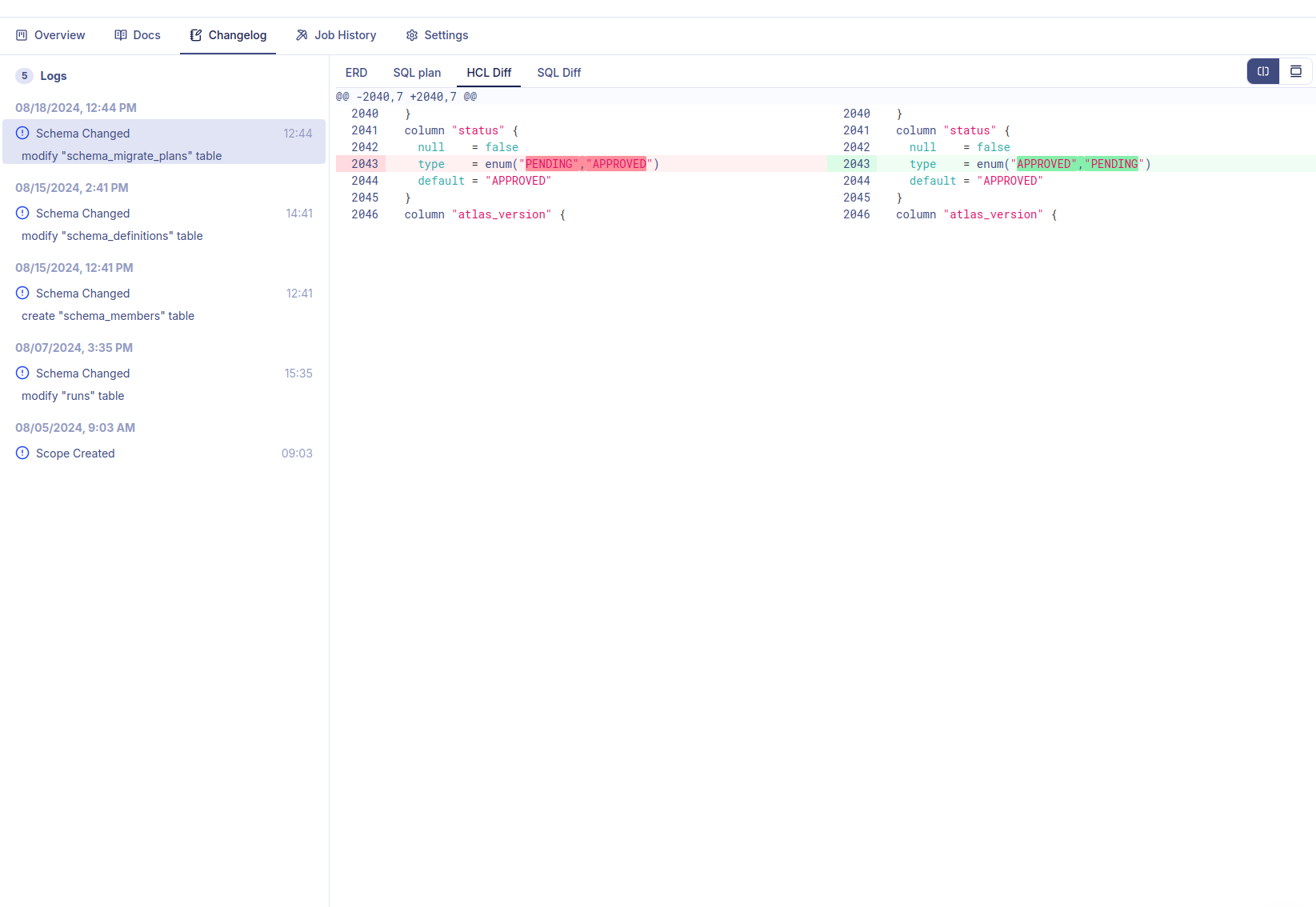The image size is (1316, 907).
Task: Click the highlighted PENDING enum value in the diff
Action: point(550,163)
